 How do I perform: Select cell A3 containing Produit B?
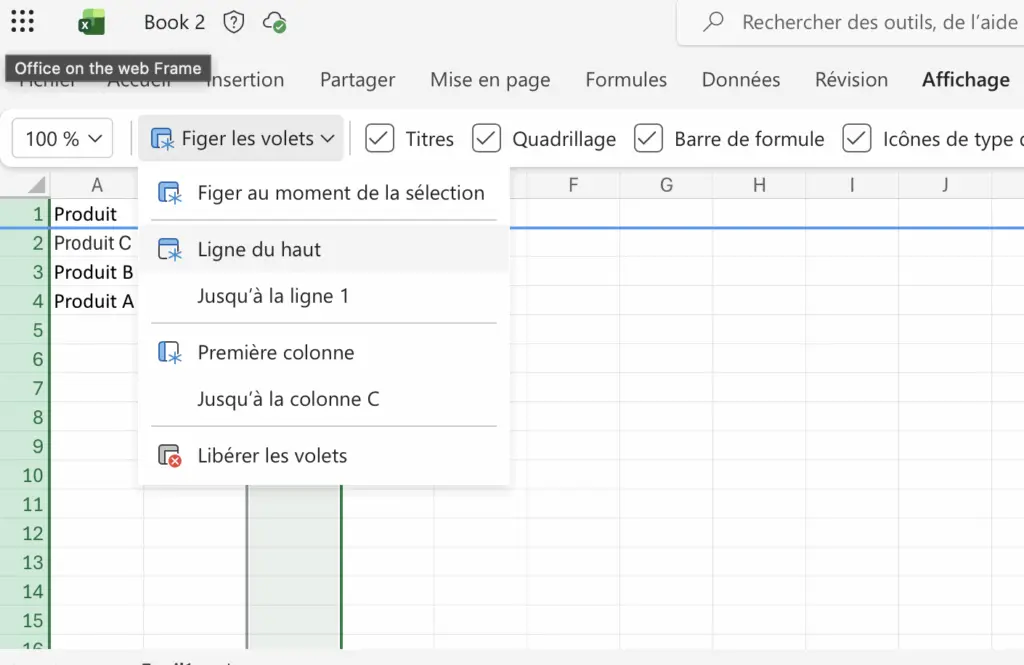pos(94,272)
